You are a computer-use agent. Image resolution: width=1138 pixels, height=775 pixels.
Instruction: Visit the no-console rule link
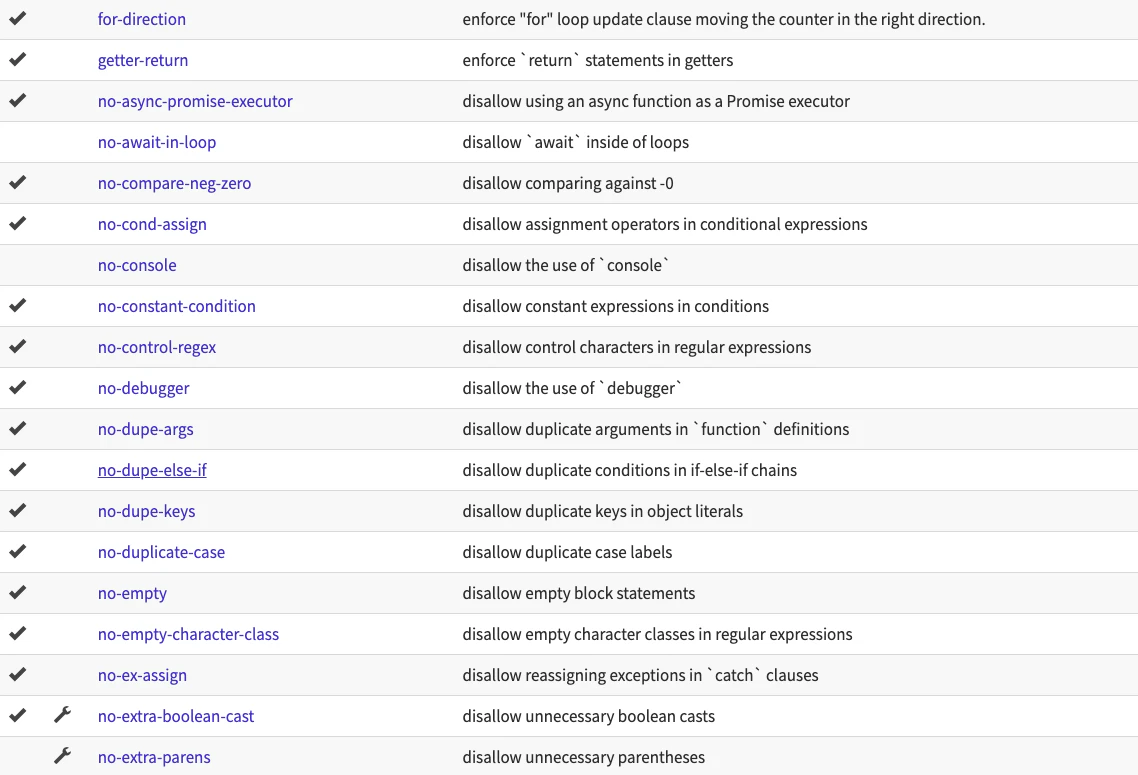pyautogui.click(x=137, y=265)
